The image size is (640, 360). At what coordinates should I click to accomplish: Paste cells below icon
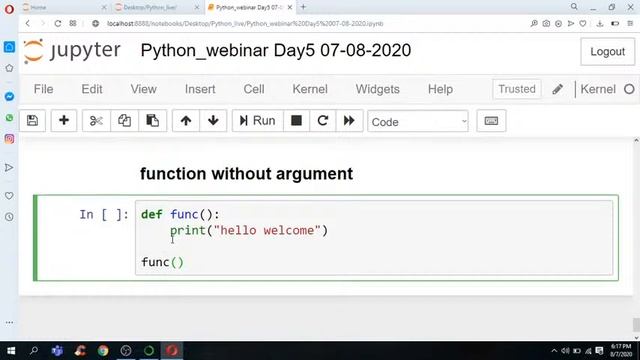[153, 121]
